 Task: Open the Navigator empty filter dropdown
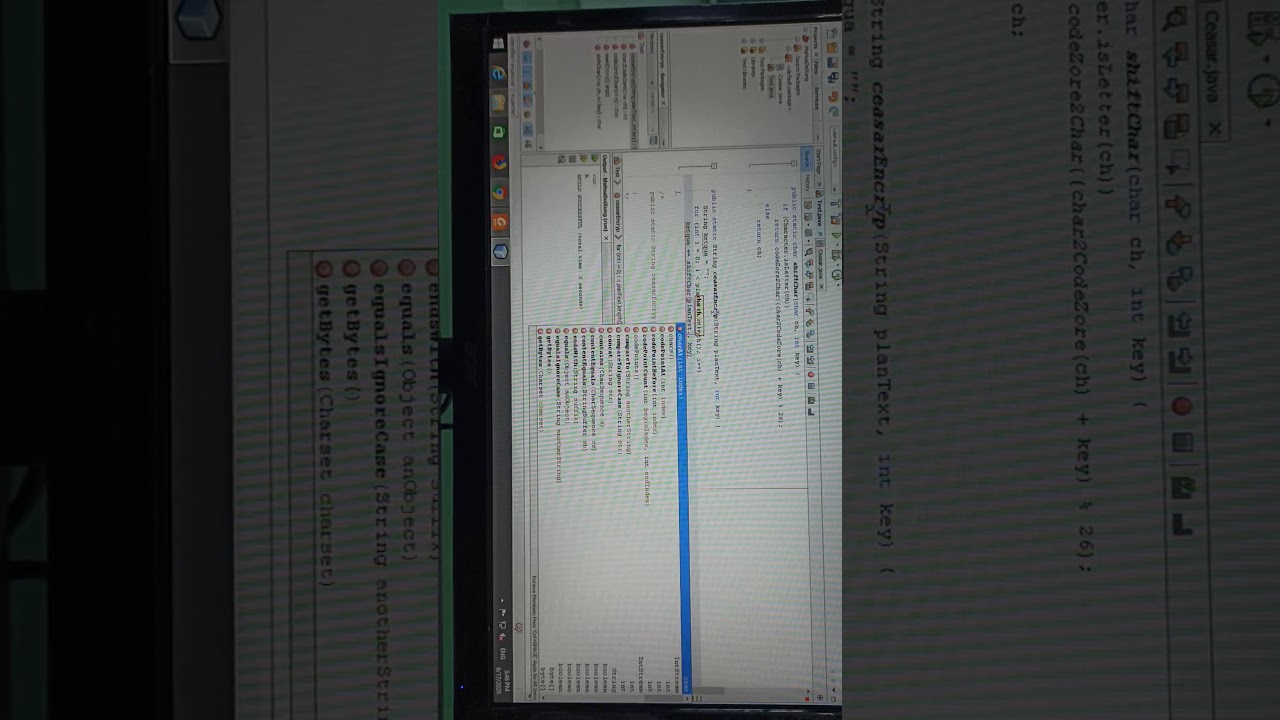(652, 111)
